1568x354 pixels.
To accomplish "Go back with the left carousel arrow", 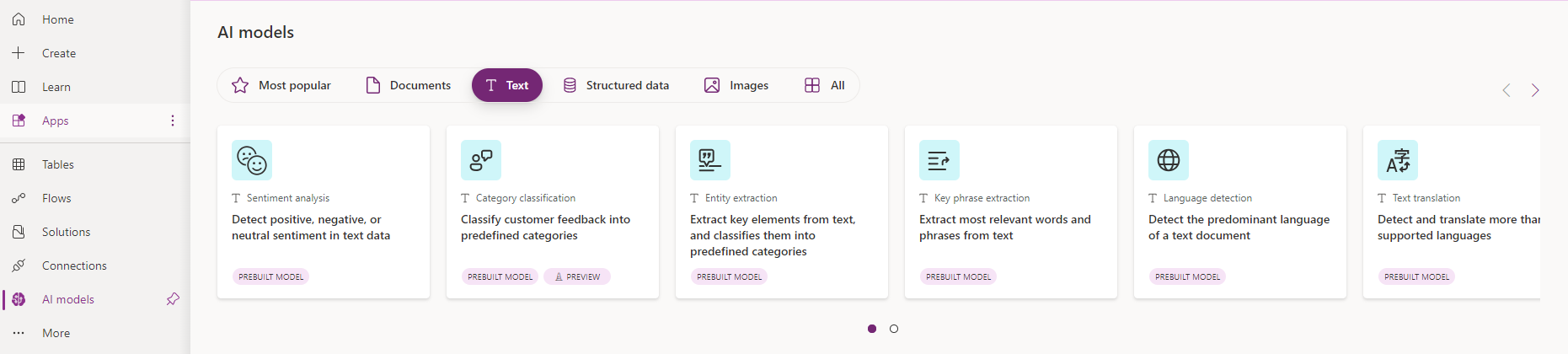I will [x=1506, y=90].
